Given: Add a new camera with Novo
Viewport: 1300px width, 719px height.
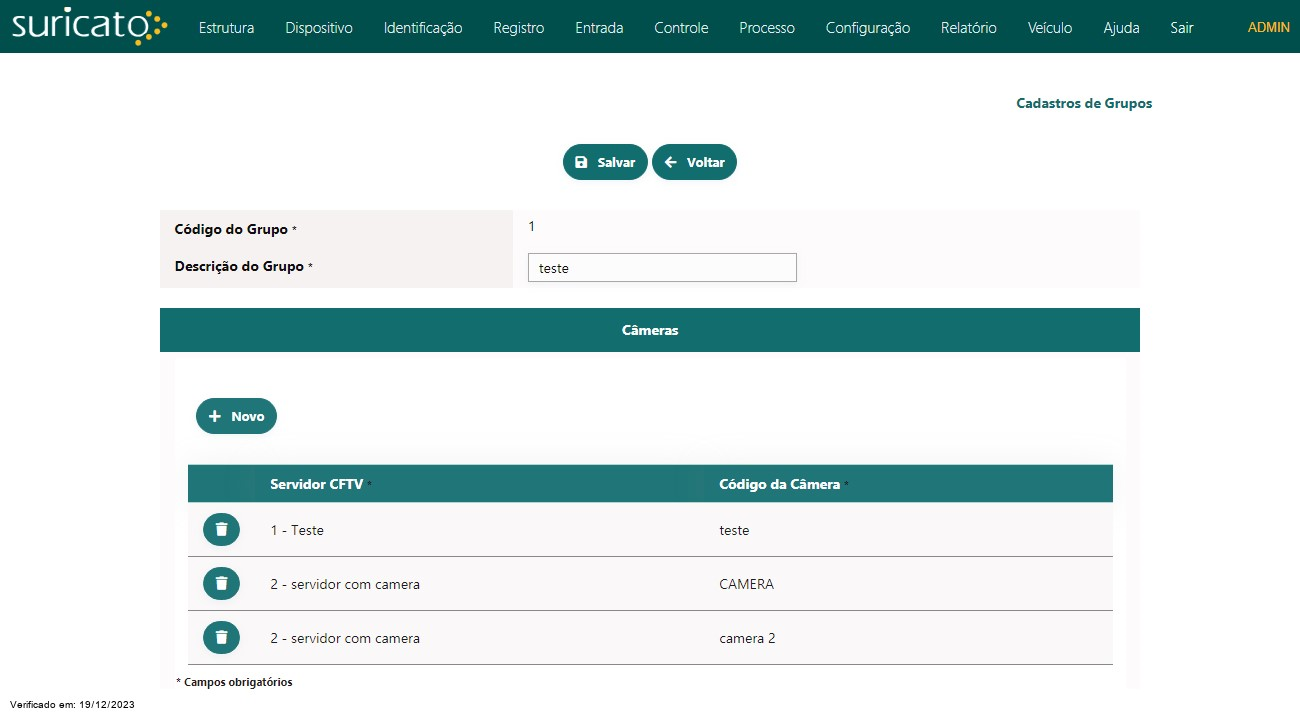Looking at the screenshot, I should (236, 416).
